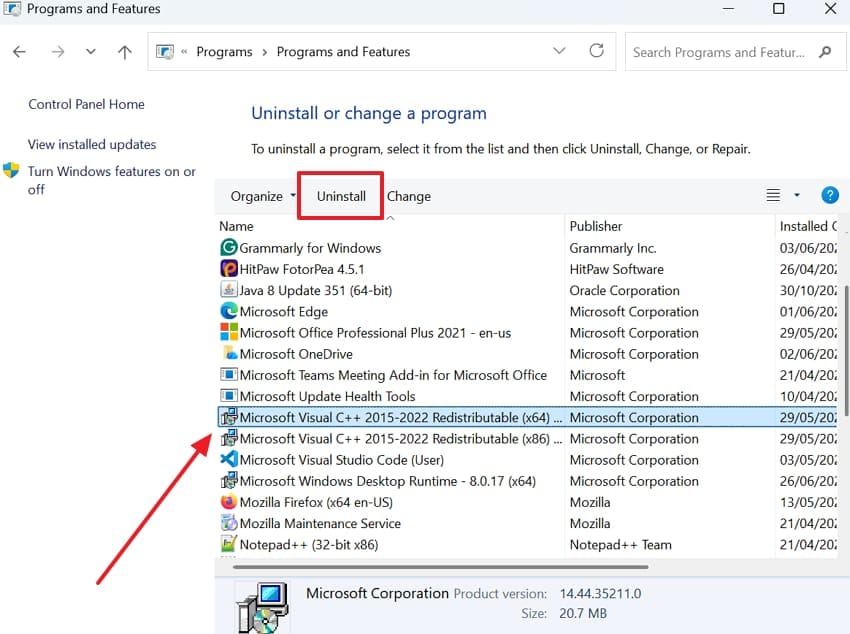This screenshot has width=850, height=634.
Task: Select 'Microsoft Visual Studio Code (User)' entry
Action: [342, 460]
